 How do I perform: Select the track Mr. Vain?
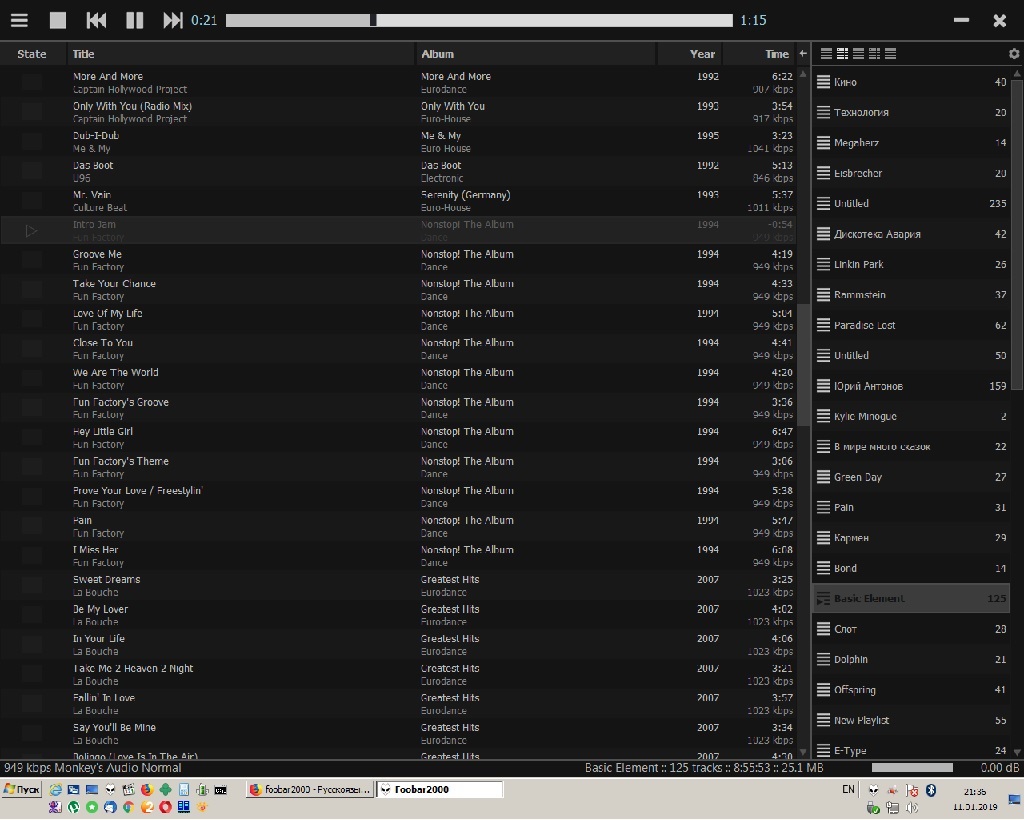click(398, 201)
